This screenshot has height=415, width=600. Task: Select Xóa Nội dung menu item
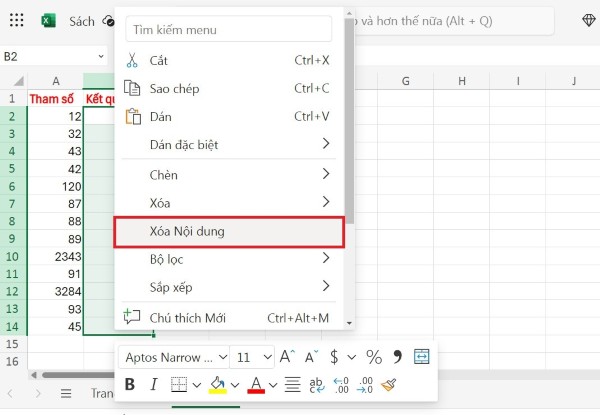click(x=229, y=232)
